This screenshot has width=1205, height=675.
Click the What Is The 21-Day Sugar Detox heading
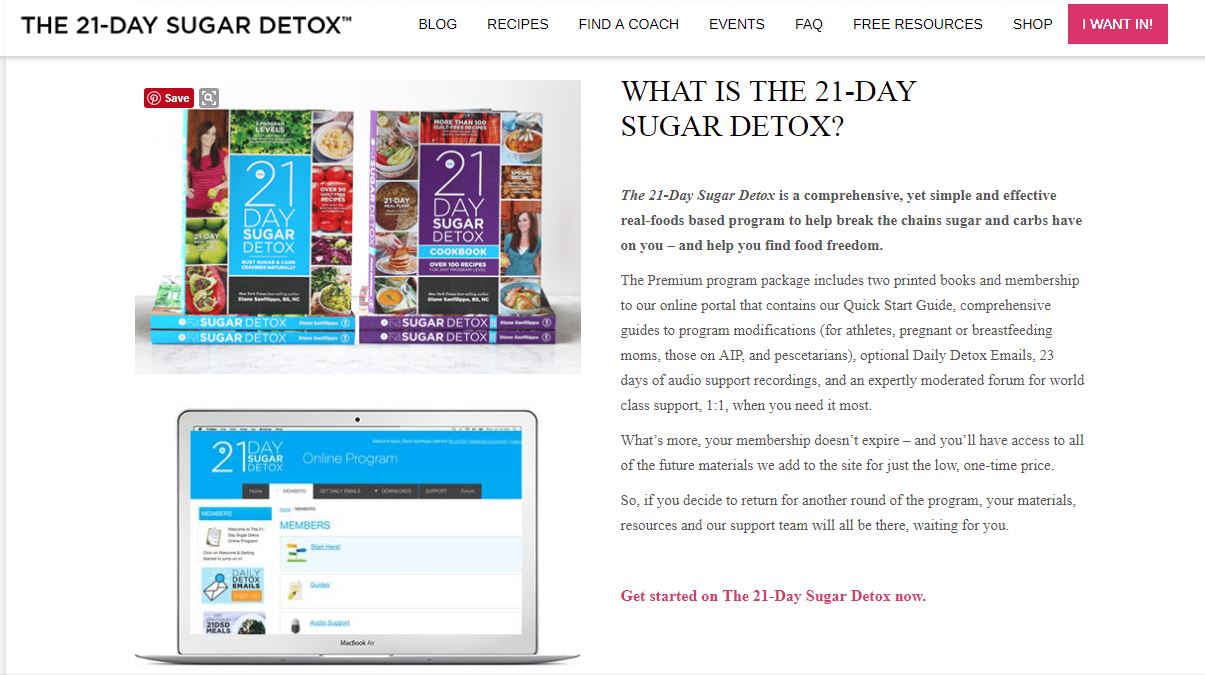768,109
